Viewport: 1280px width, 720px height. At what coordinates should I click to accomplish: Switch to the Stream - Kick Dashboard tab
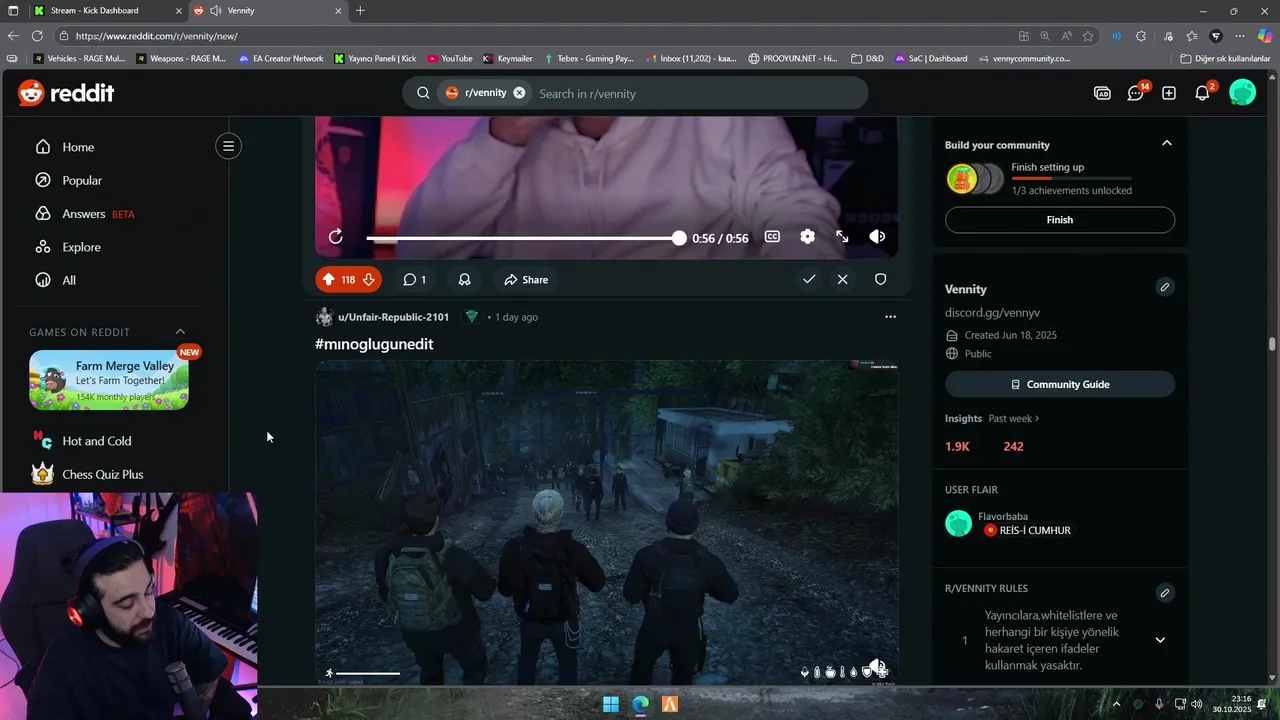click(x=105, y=11)
